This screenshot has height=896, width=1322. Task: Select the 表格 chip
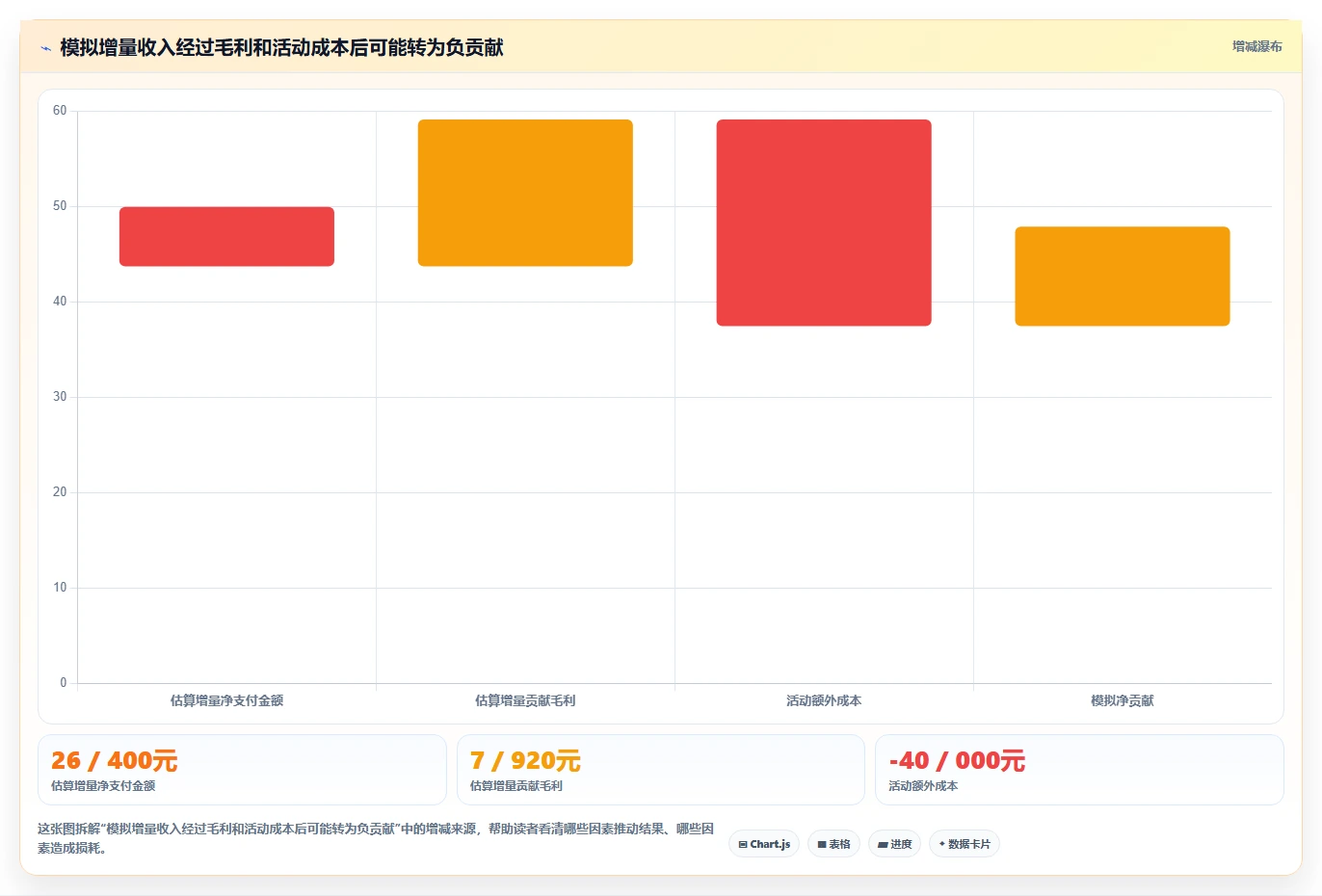click(833, 844)
